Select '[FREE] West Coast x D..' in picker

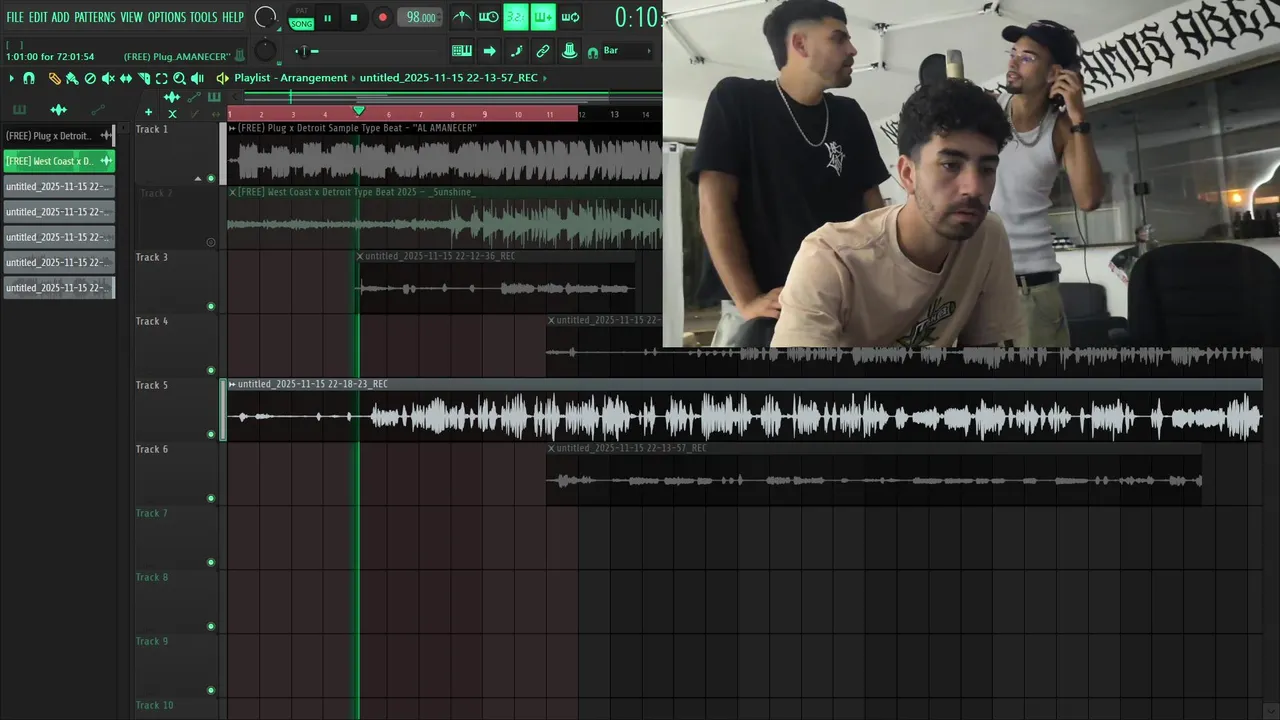58,160
